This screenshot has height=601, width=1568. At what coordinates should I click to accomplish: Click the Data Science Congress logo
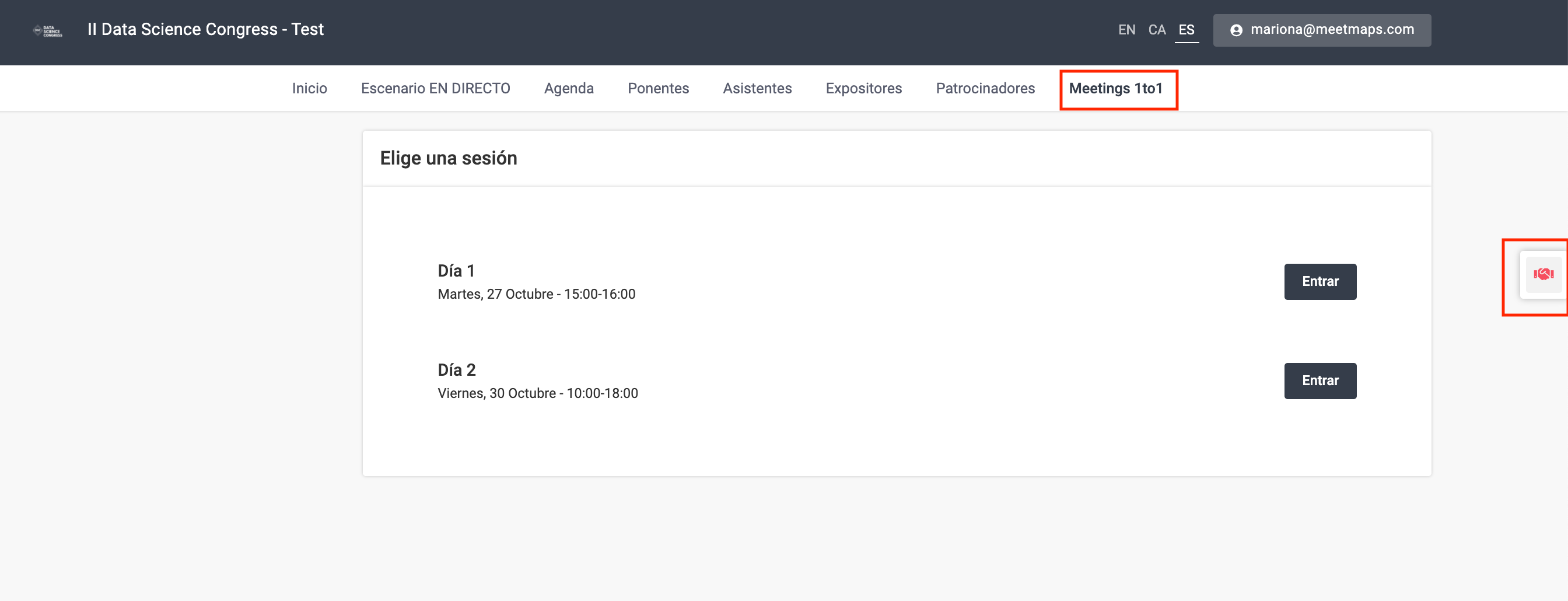[47, 30]
